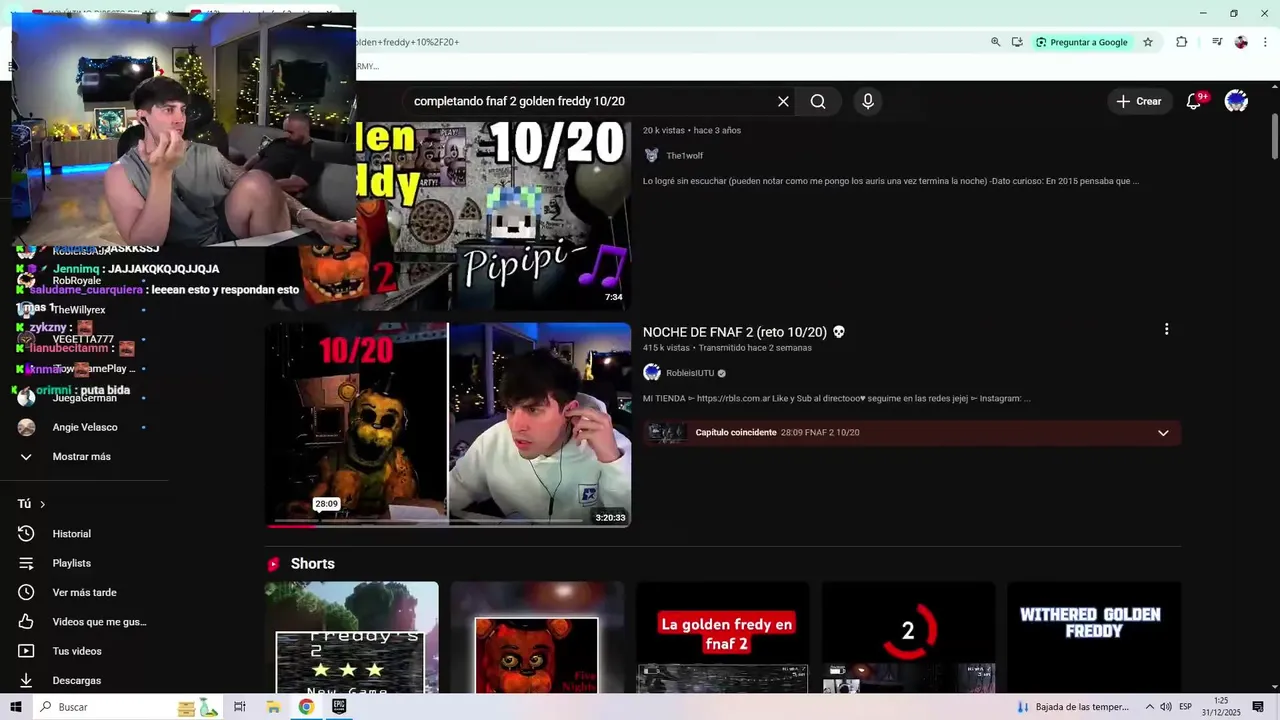
Task: Clear the YouTube search box text
Action: click(x=783, y=101)
